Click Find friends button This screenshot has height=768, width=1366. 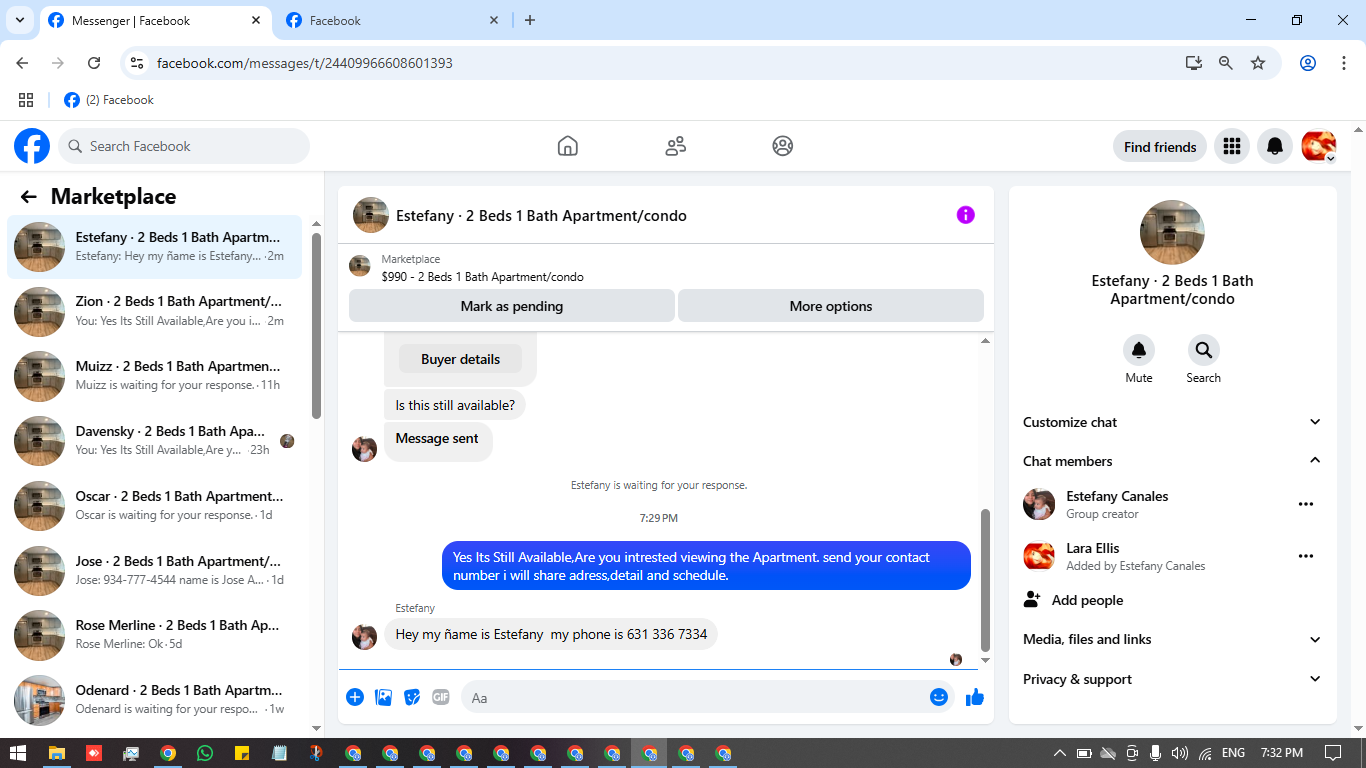pos(1160,146)
